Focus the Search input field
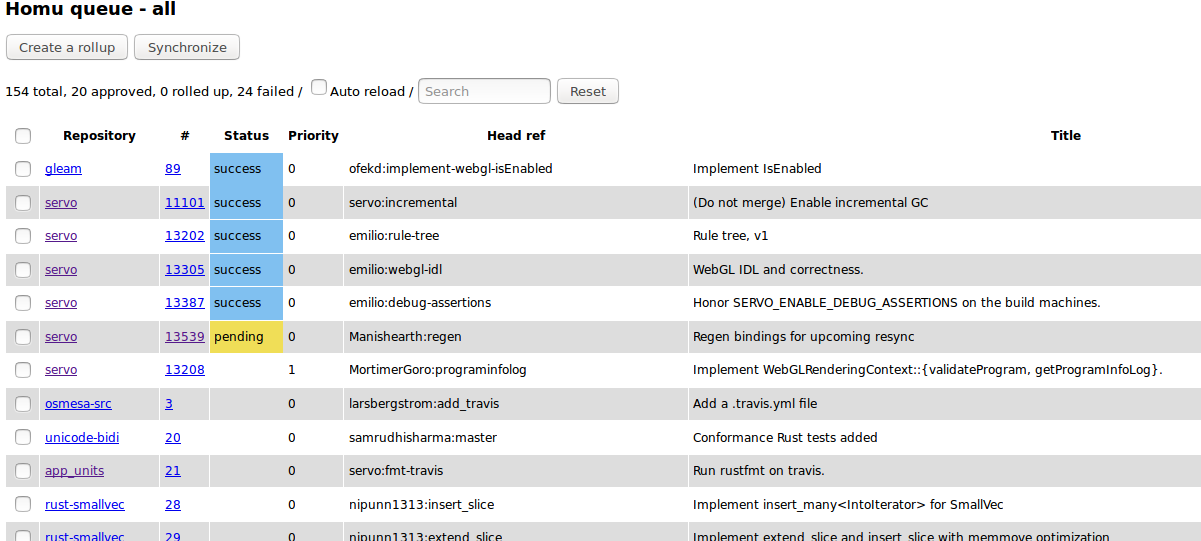1201x541 pixels. [484, 91]
